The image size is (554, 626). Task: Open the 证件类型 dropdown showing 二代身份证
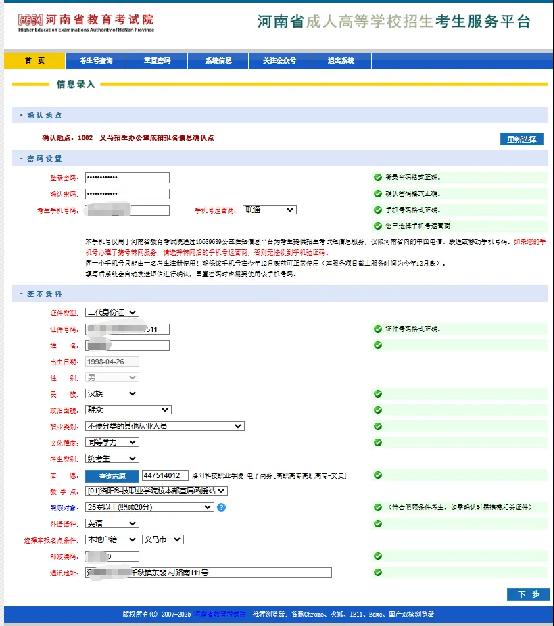pyautogui.click(x=112, y=312)
